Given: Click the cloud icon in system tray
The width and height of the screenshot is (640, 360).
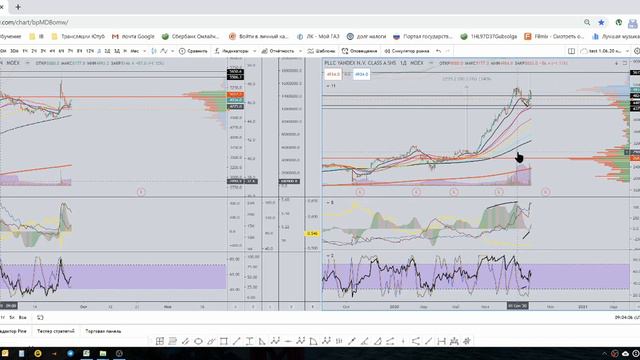Looking at the screenshot, I should pos(625,354).
